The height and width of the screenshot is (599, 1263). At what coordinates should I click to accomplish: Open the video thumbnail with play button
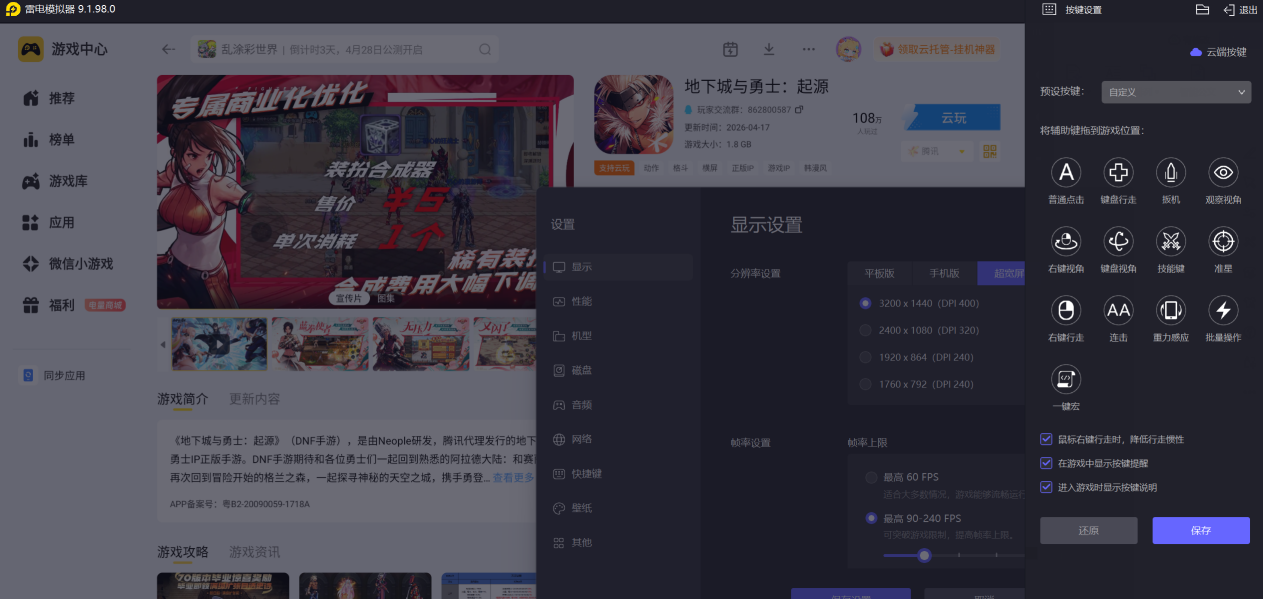(x=219, y=344)
